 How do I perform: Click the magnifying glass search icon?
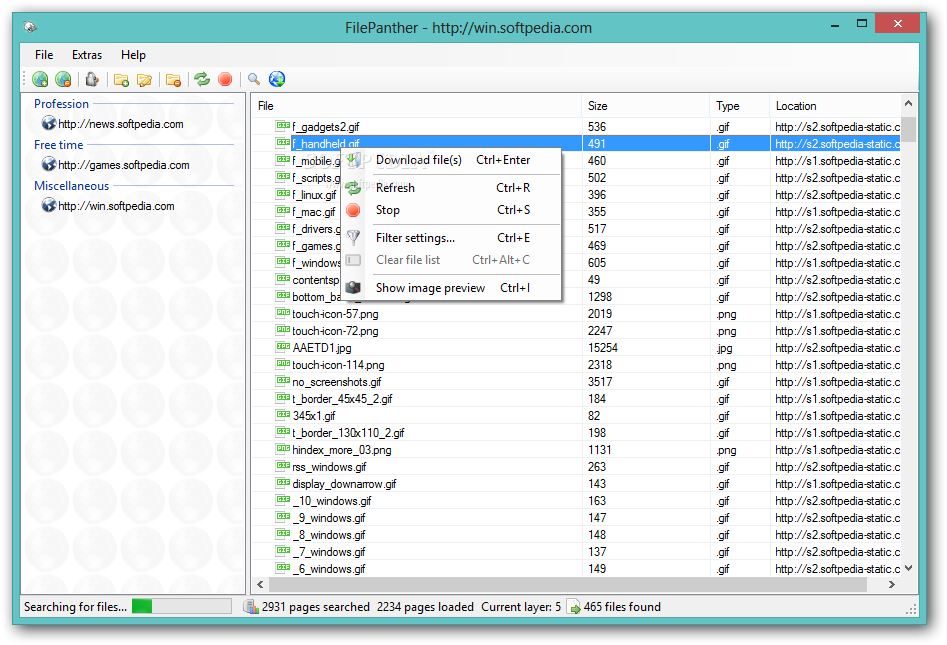coord(254,79)
